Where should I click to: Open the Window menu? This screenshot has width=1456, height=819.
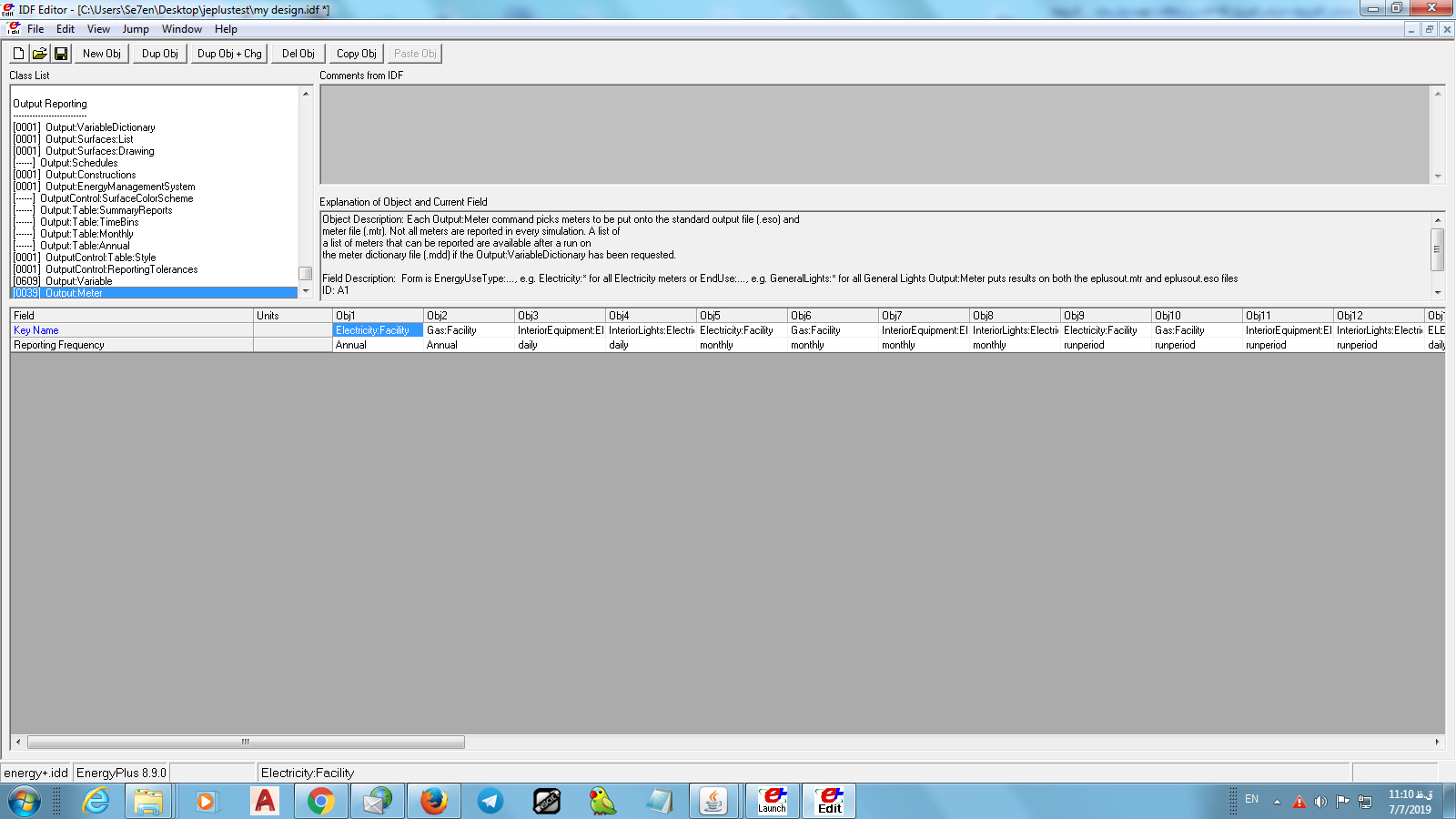click(x=182, y=29)
